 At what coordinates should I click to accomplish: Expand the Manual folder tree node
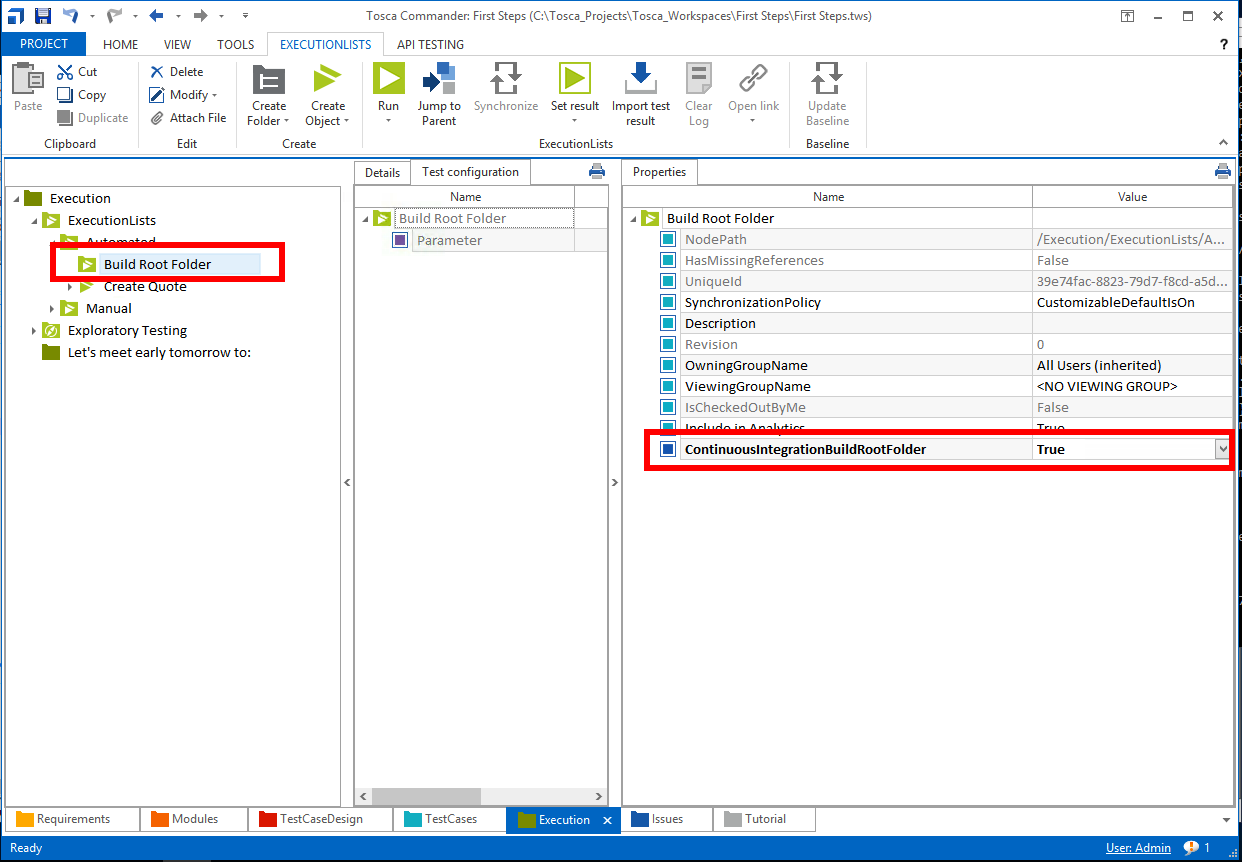(x=52, y=309)
